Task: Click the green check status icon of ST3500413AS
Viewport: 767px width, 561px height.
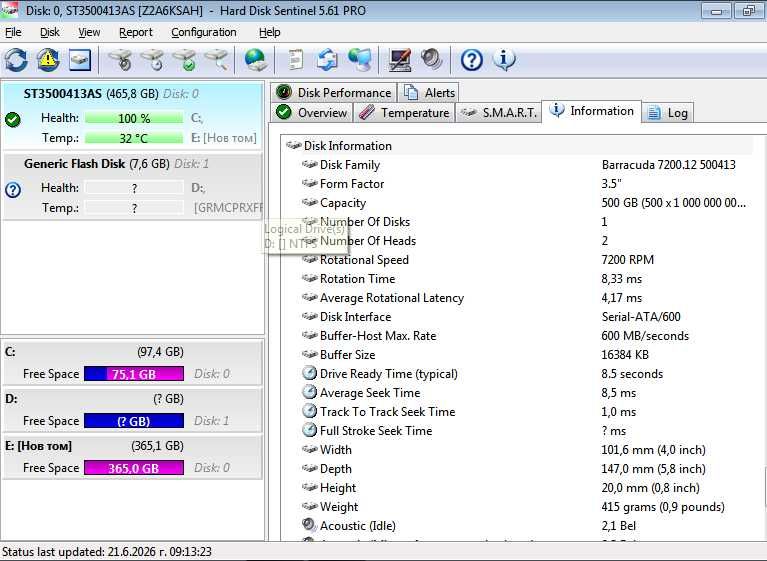Action: 13,119
